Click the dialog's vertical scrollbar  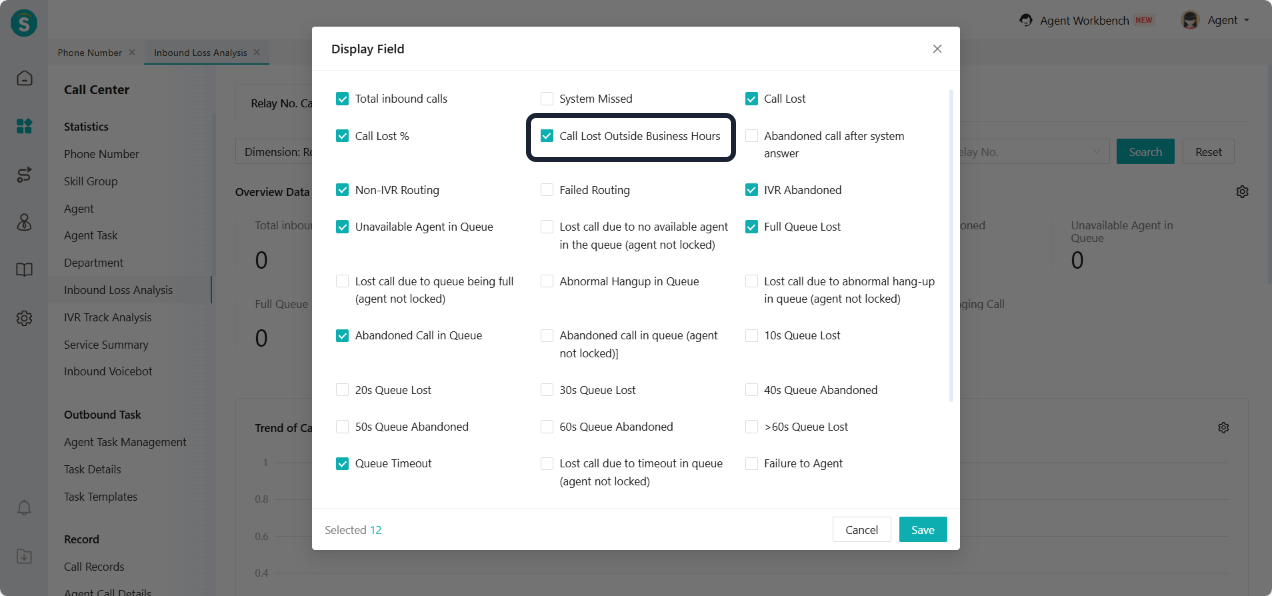951,245
